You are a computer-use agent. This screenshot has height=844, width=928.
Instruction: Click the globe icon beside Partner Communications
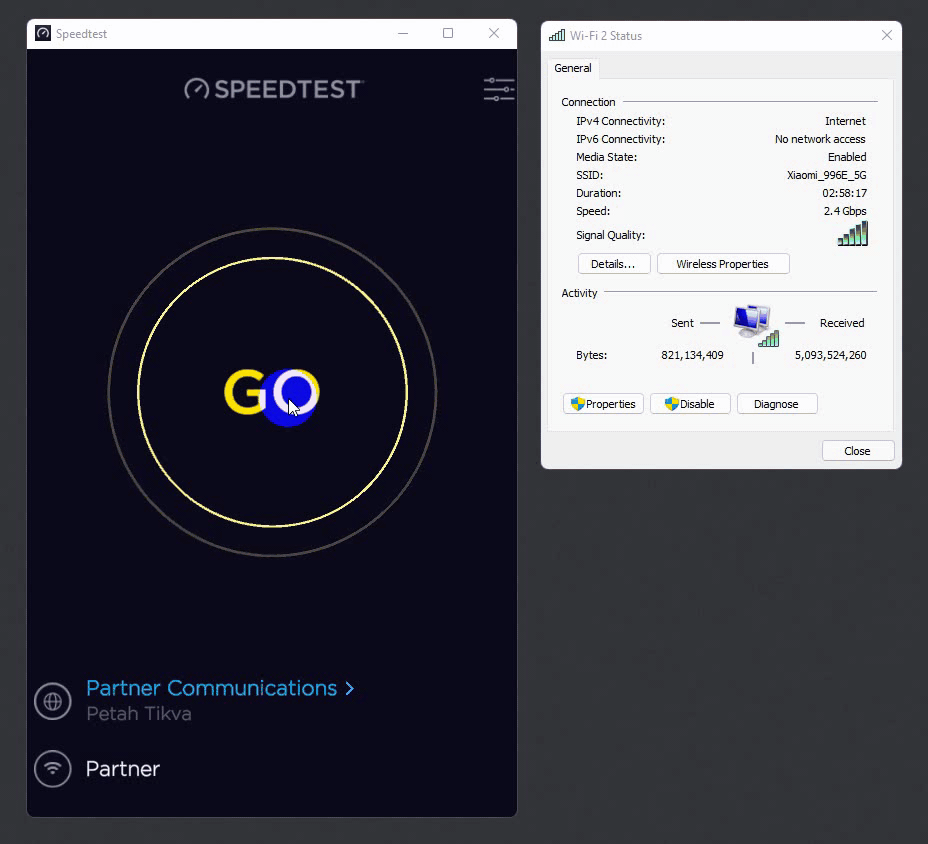(x=53, y=701)
